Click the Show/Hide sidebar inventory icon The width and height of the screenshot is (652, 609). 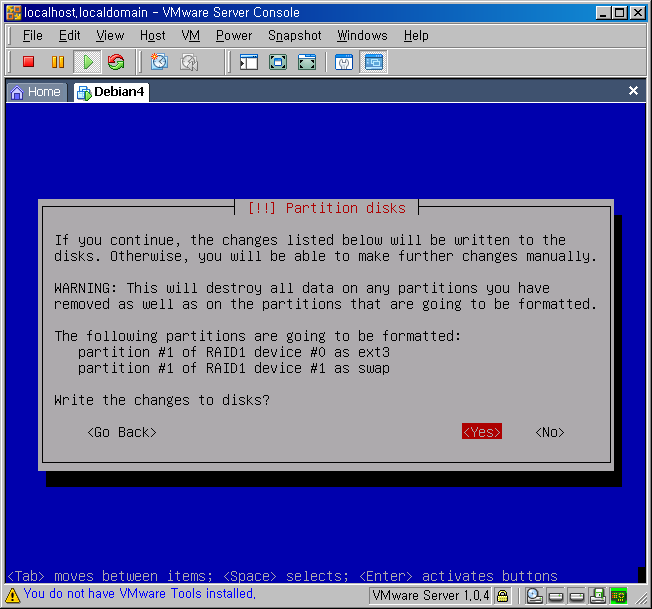(x=249, y=62)
